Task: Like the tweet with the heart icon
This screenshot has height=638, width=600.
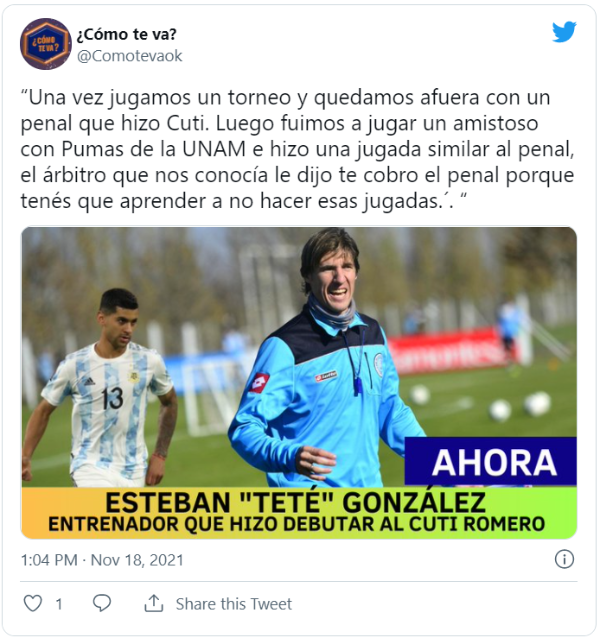Action: [33, 603]
